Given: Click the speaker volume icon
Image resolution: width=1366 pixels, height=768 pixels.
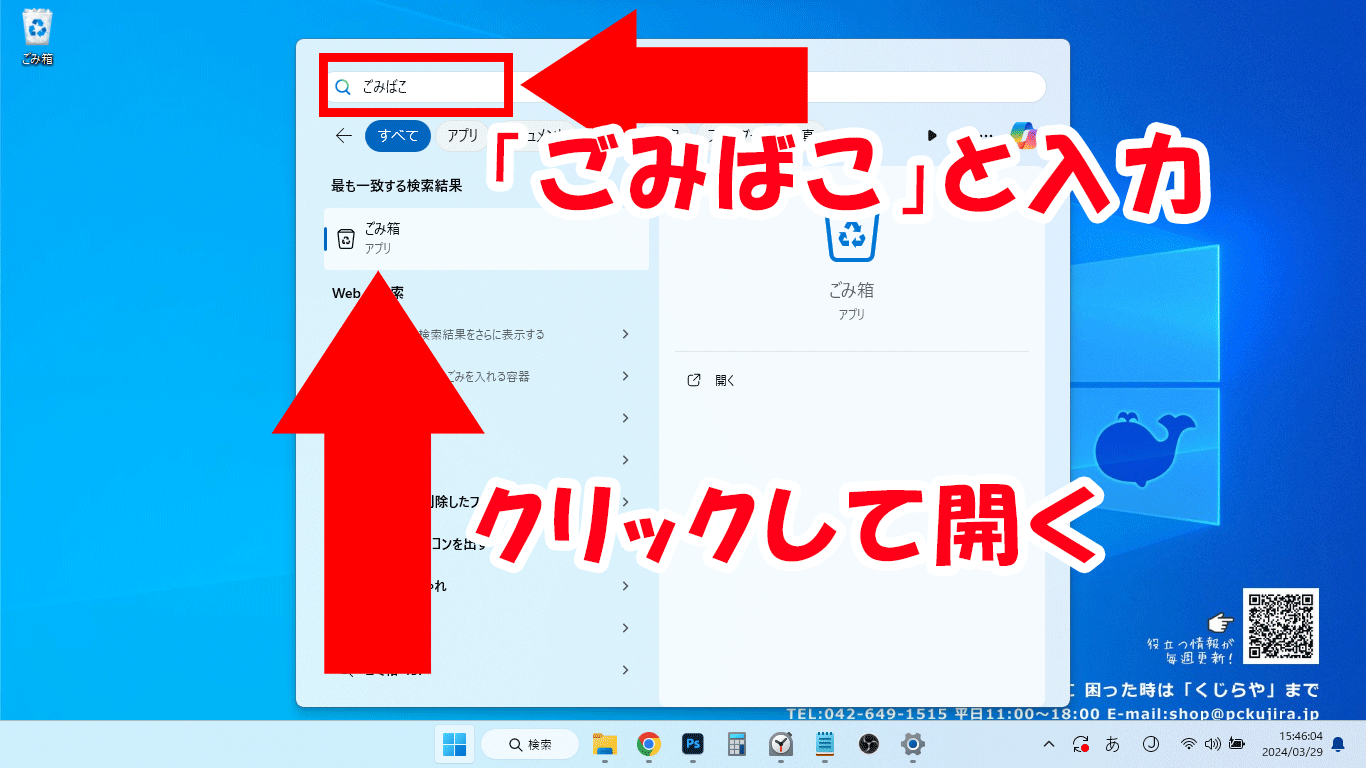Looking at the screenshot, I should coord(1213,744).
